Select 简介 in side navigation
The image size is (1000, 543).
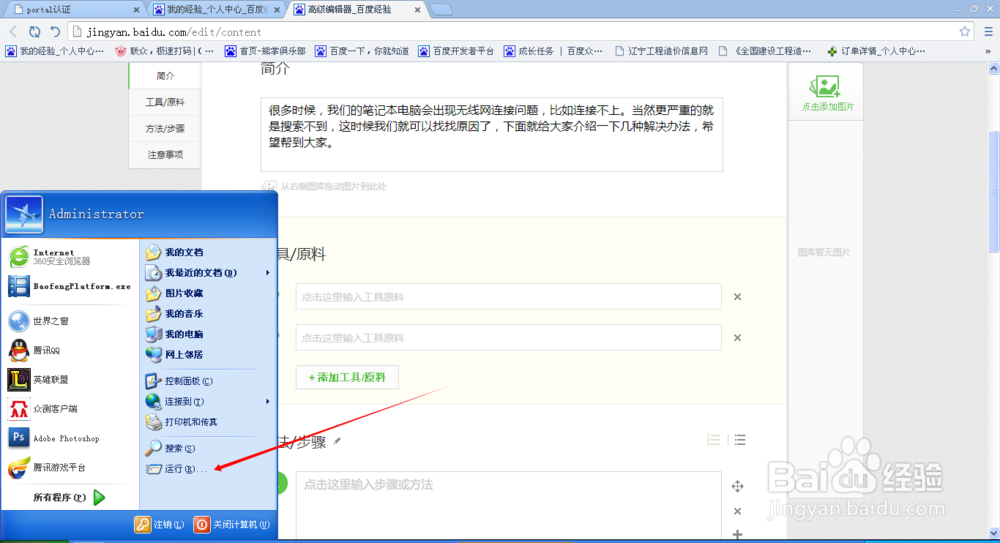tap(165, 76)
